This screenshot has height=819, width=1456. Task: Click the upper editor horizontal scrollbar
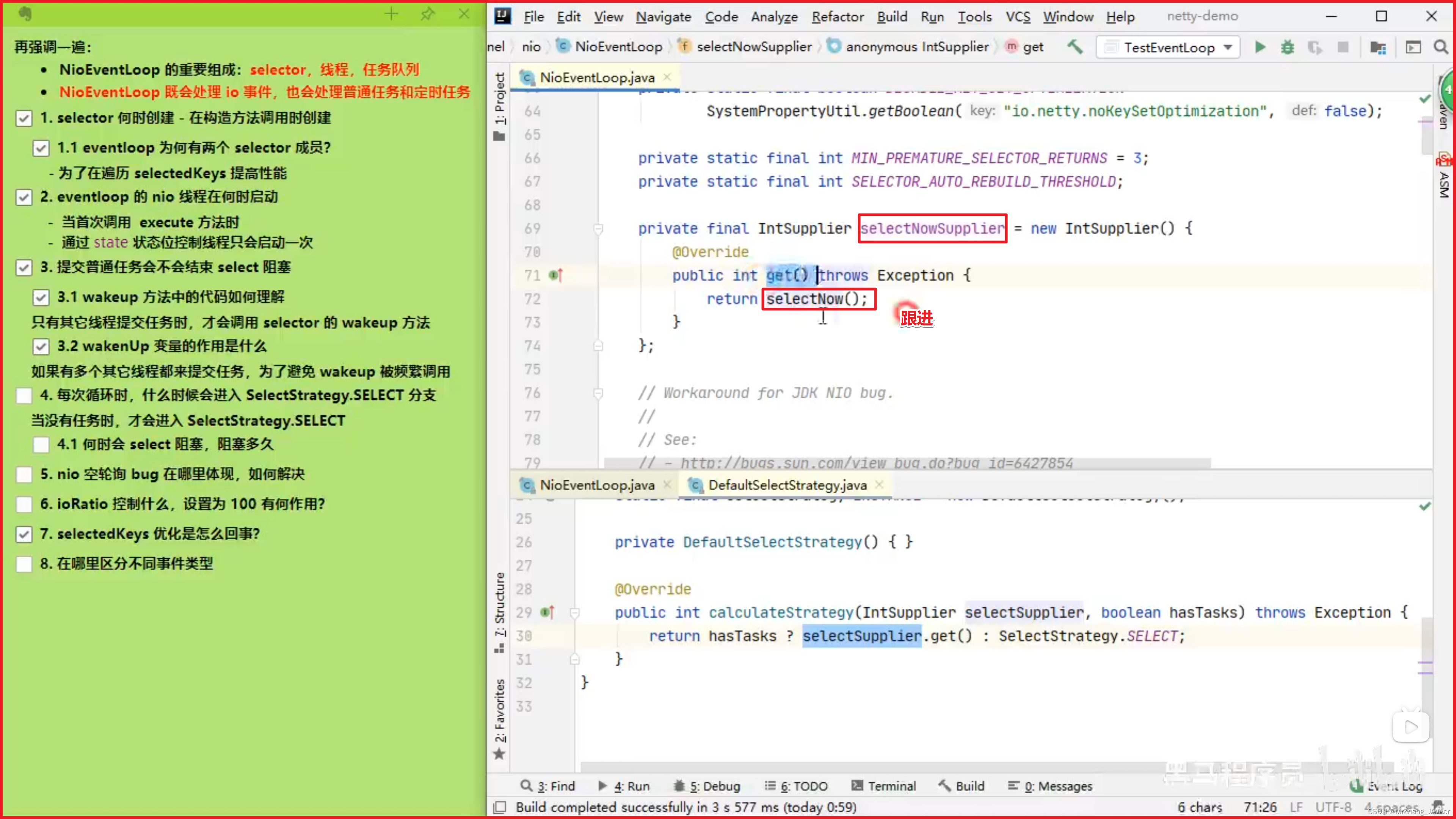point(907,463)
